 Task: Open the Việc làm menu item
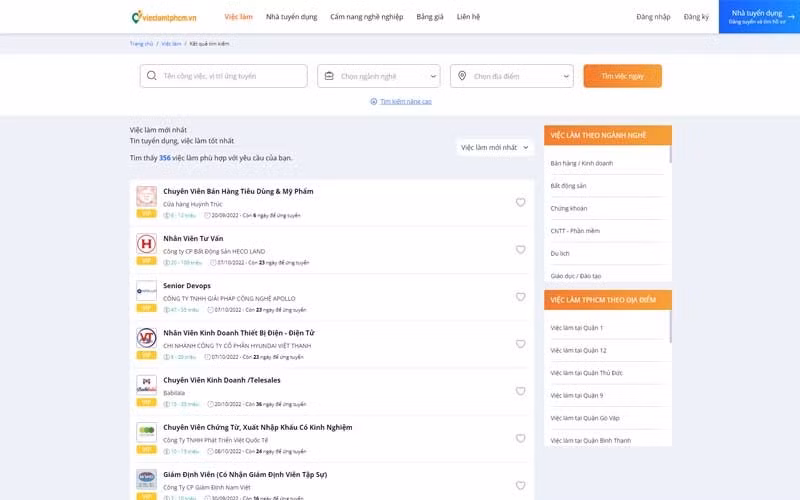tap(238, 17)
